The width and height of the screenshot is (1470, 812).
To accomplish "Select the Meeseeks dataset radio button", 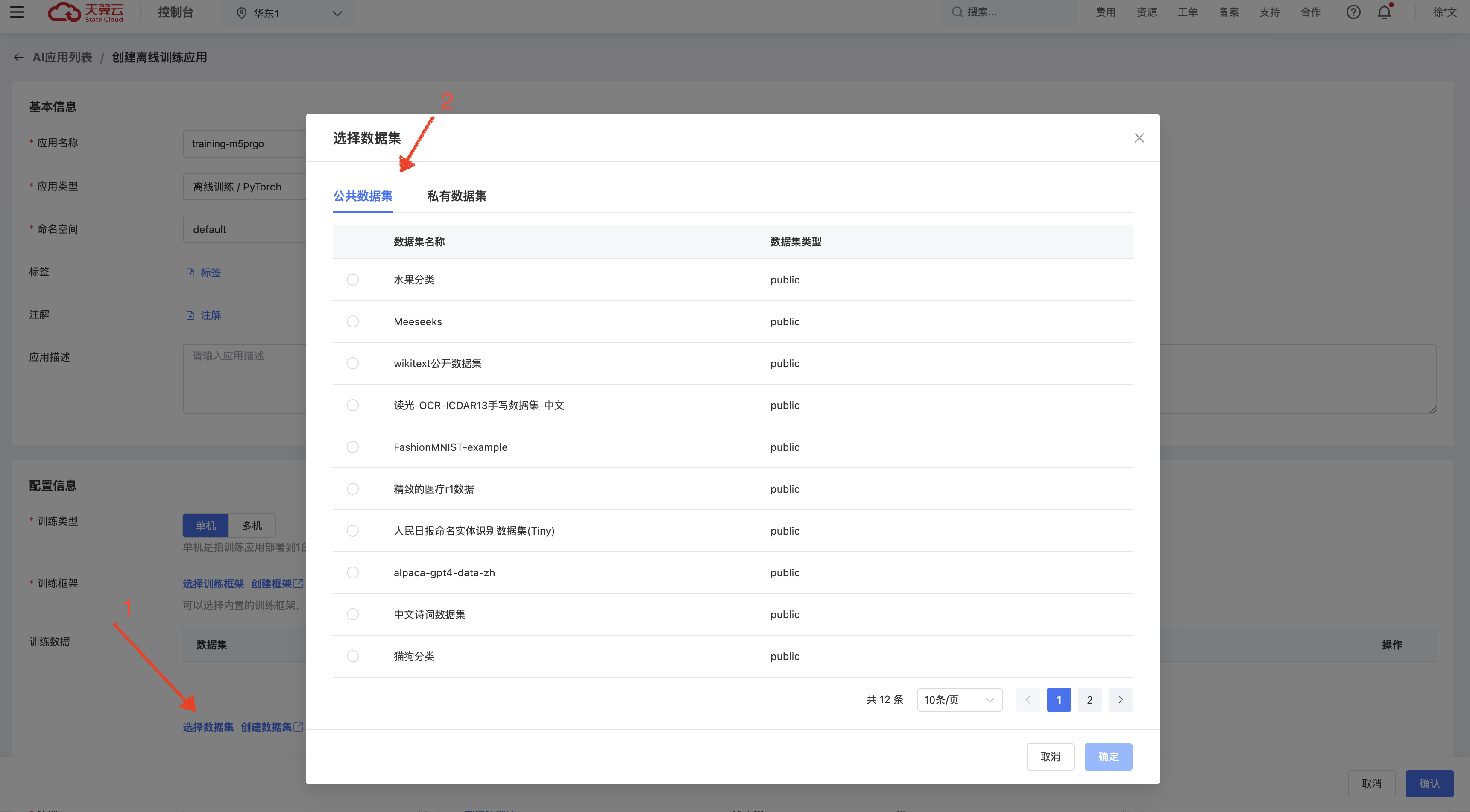I will click(x=353, y=322).
